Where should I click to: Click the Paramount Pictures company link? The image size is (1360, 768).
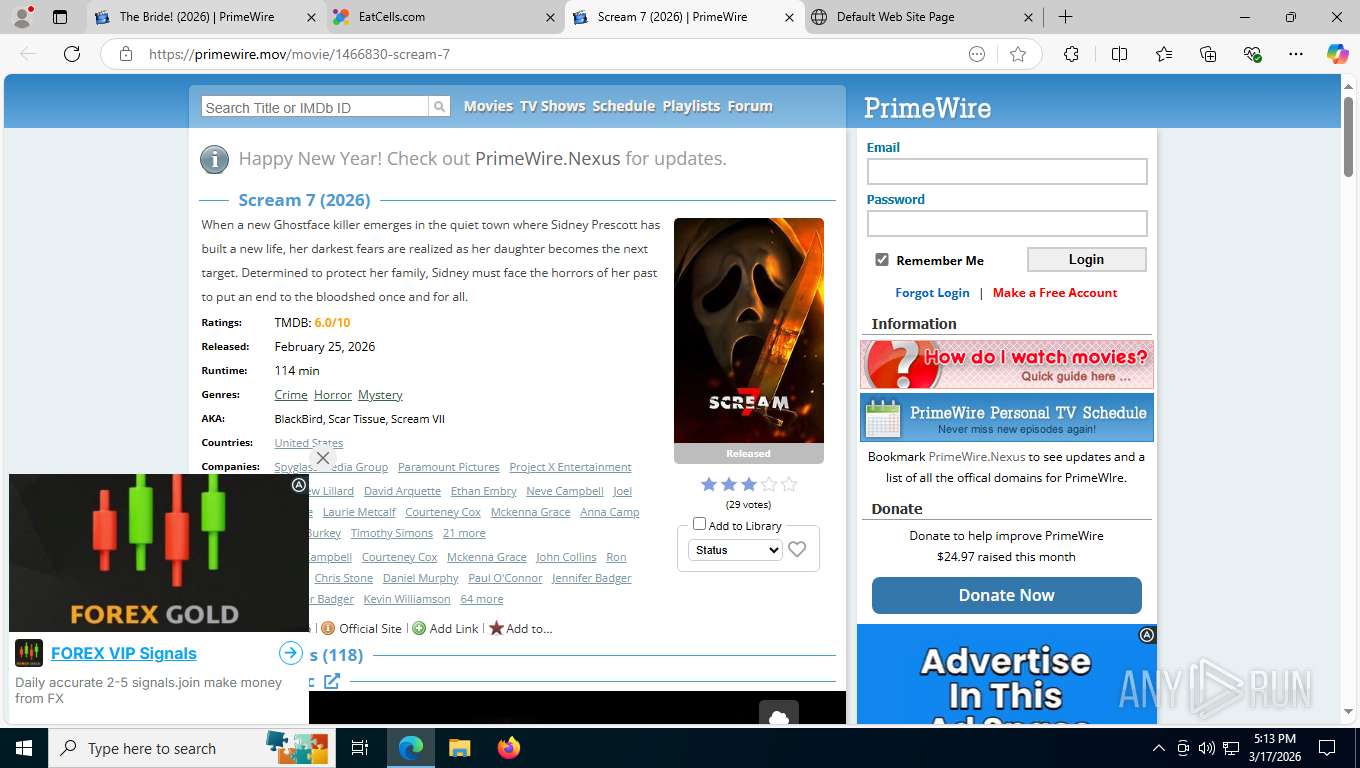coord(448,467)
